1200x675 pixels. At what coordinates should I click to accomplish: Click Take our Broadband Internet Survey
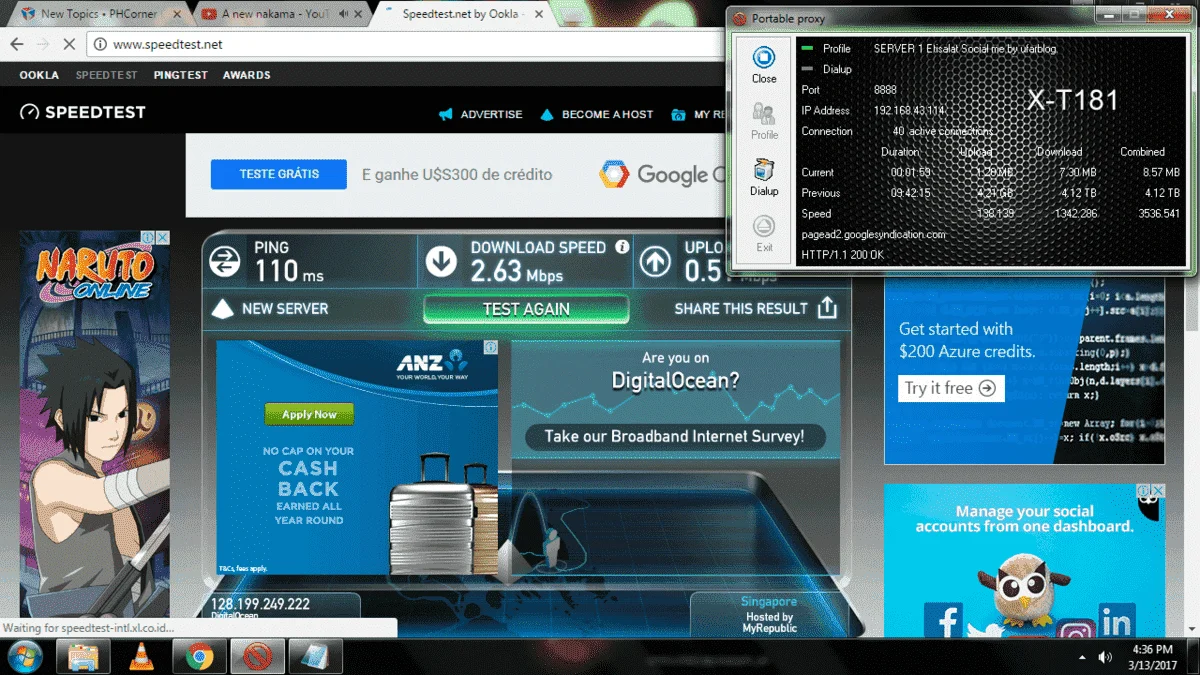(674, 436)
